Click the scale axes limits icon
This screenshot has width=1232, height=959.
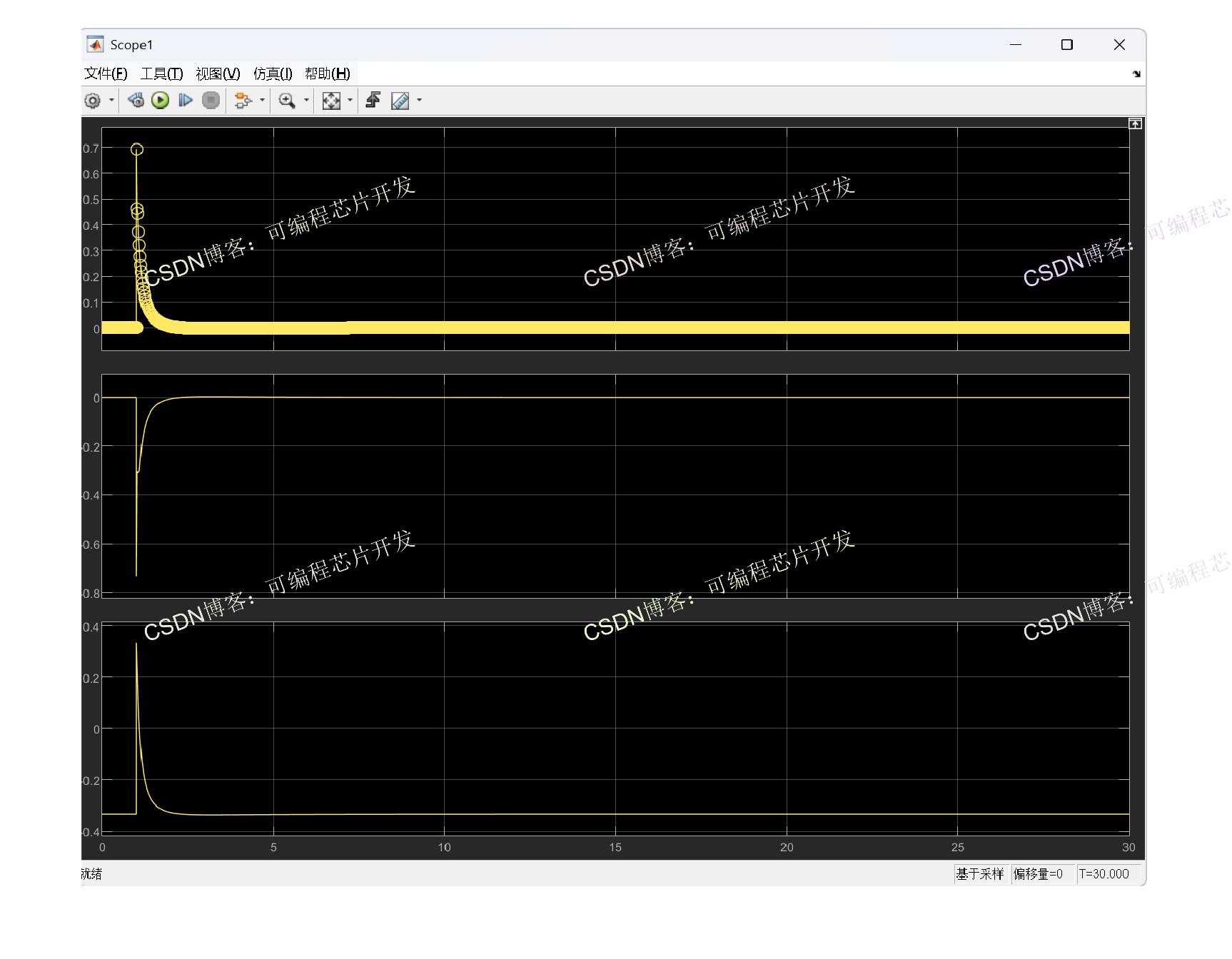(331, 101)
